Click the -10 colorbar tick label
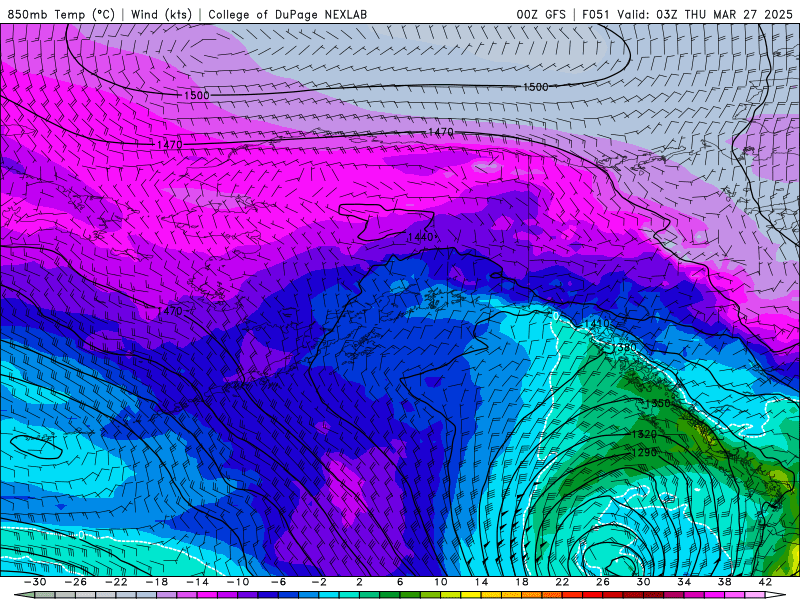This screenshot has width=800, height=600. [237, 582]
